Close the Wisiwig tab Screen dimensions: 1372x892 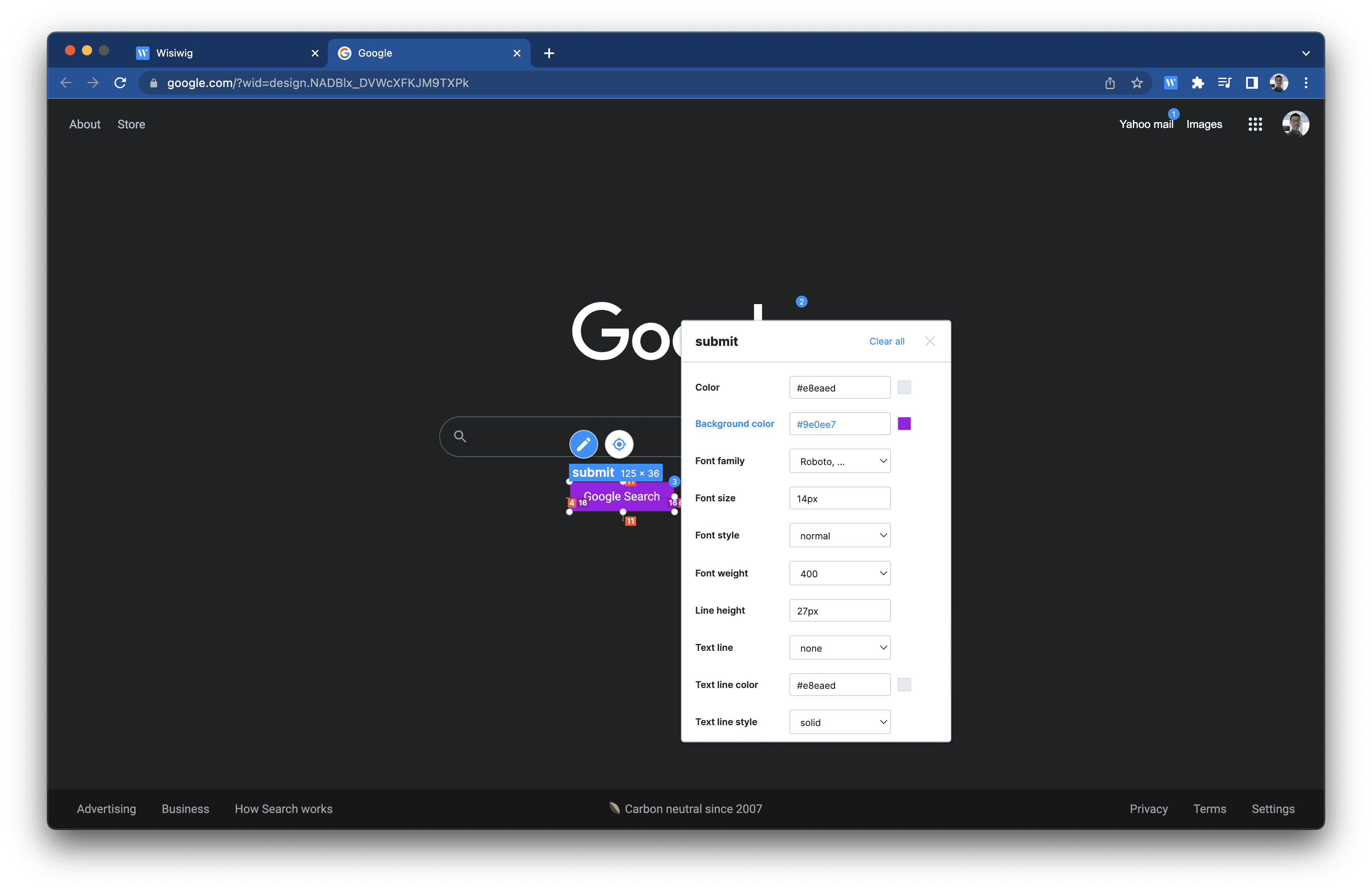[315, 53]
